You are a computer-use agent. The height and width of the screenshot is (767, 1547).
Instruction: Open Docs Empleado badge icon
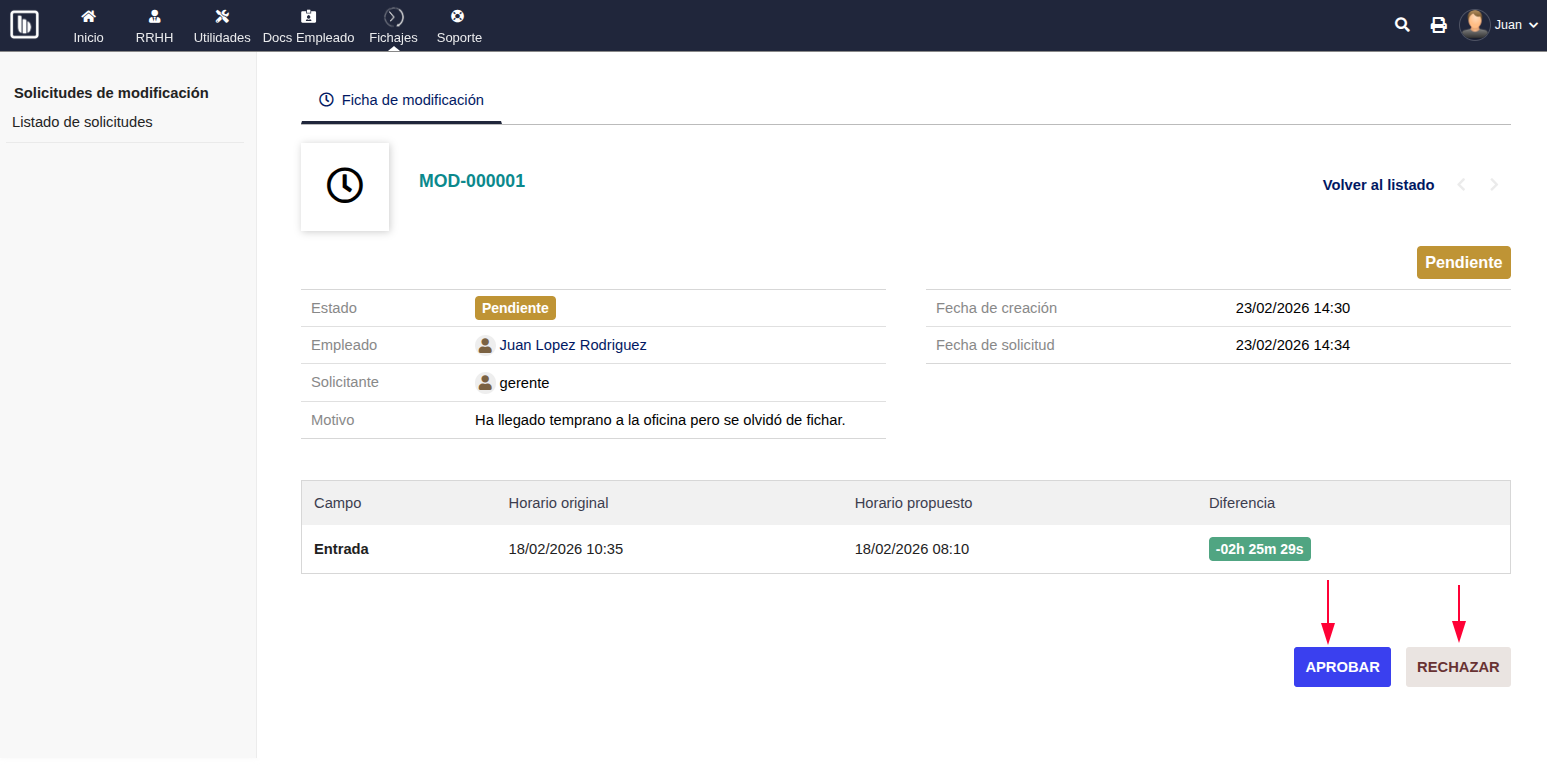(308, 17)
